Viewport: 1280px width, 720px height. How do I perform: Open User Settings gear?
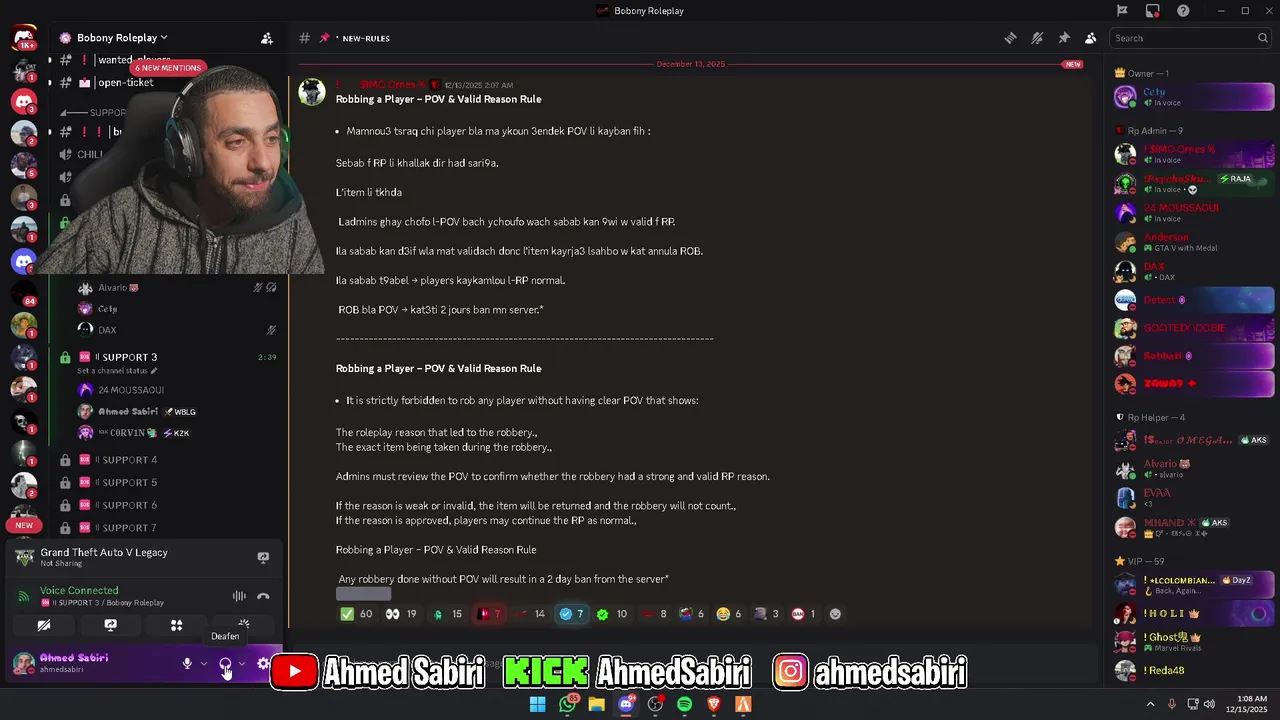point(263,664)
